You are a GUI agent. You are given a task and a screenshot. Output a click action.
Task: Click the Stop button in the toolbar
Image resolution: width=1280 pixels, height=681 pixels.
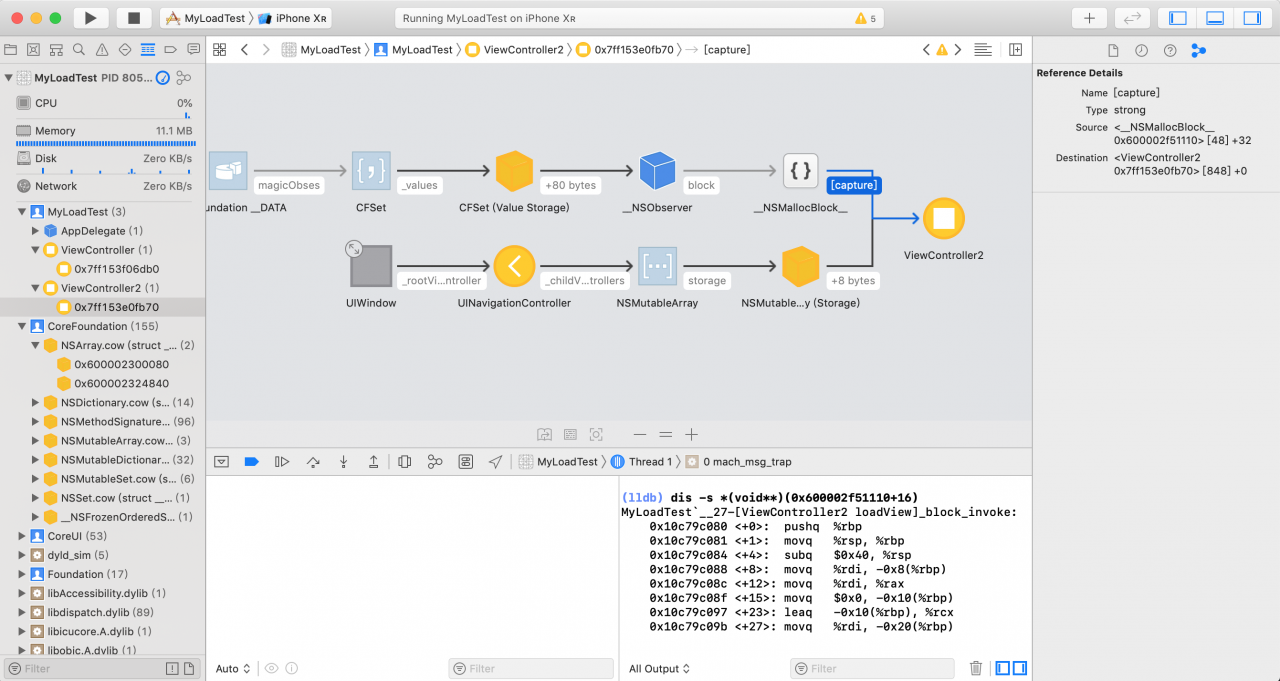point(134,18)
